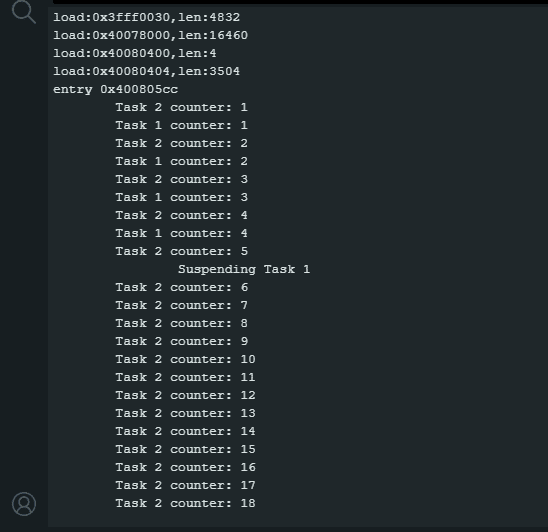Click the 'Task 2 counter: 1' line
The image size is (548, 532).
tap(182, 107)
